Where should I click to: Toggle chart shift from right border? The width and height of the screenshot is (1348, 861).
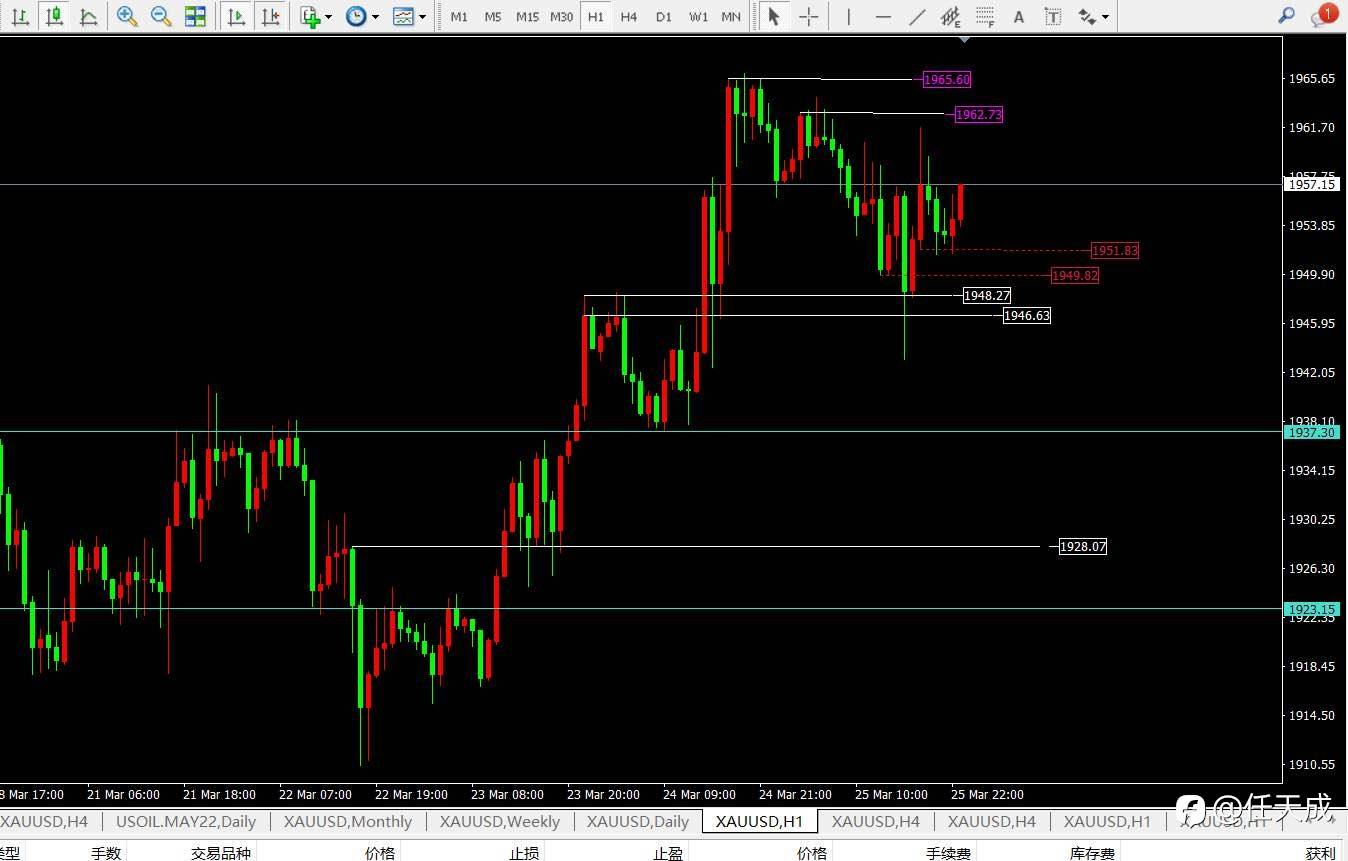pyautogui.click(x=270, y=16)
